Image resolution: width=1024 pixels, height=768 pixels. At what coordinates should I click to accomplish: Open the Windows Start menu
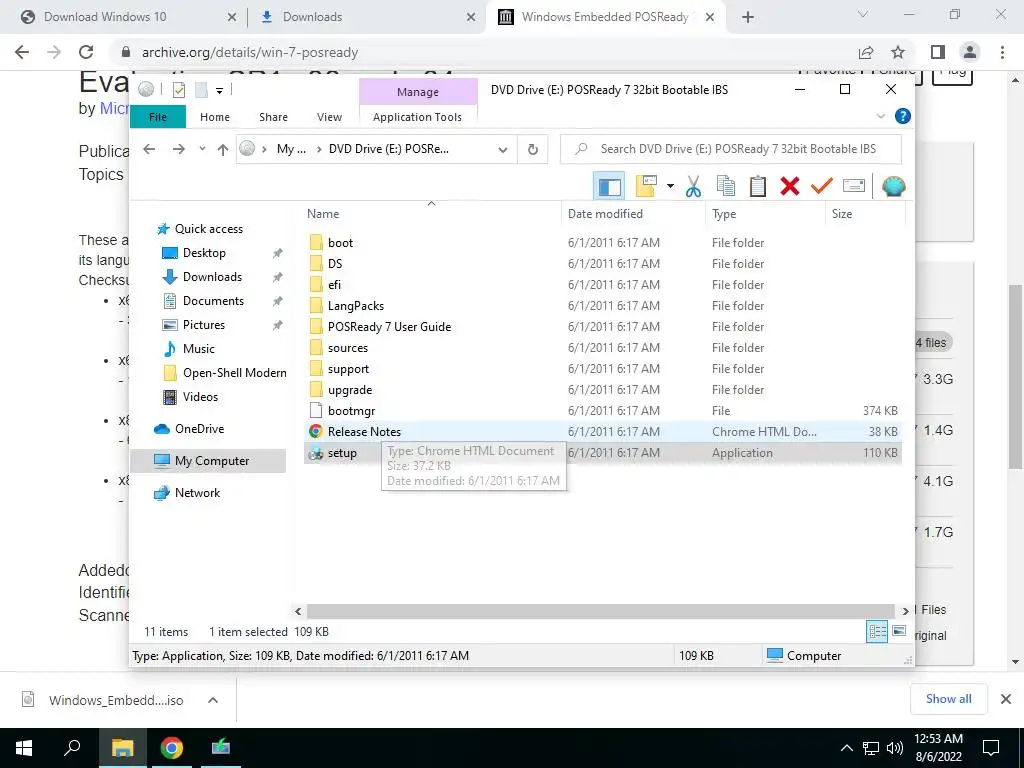24,748
